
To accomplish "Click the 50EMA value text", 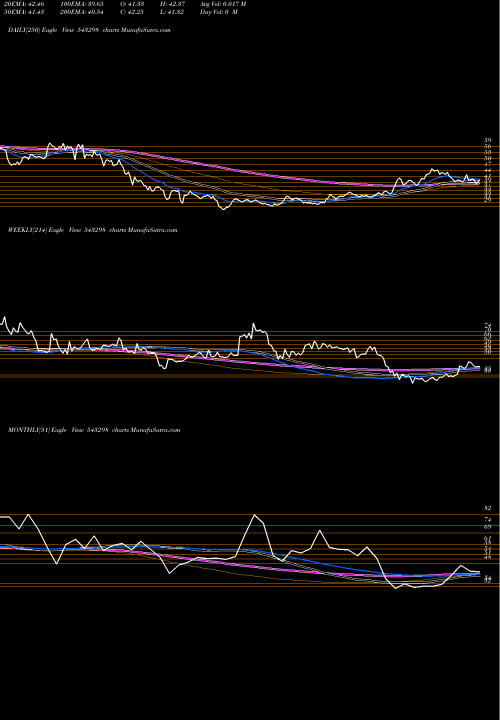I will (23, 12).
